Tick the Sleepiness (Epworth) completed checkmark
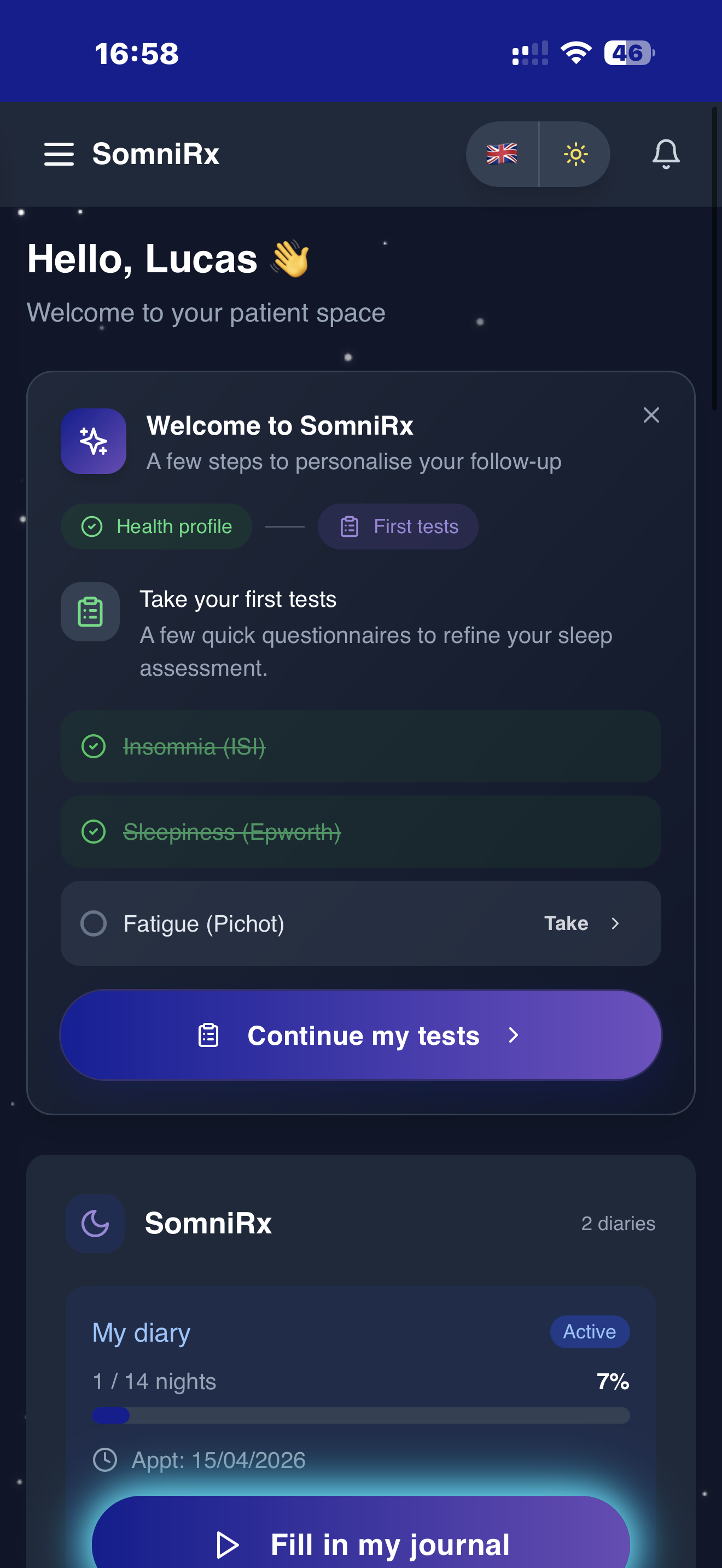The width and height of the screenshot is (722, 1568). coord(94,832)
